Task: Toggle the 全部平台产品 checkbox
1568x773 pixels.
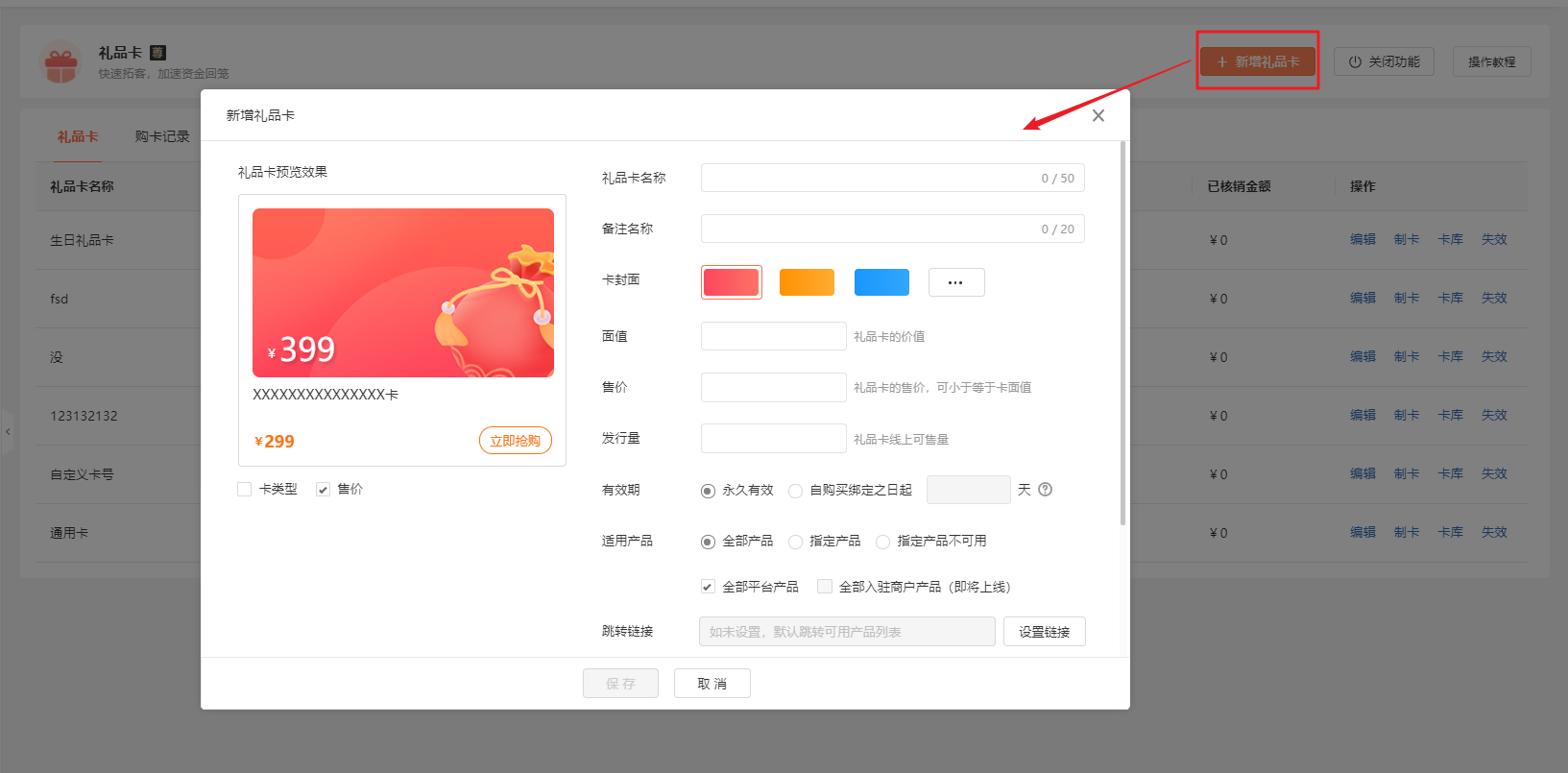Action: [x=708, y=587]
